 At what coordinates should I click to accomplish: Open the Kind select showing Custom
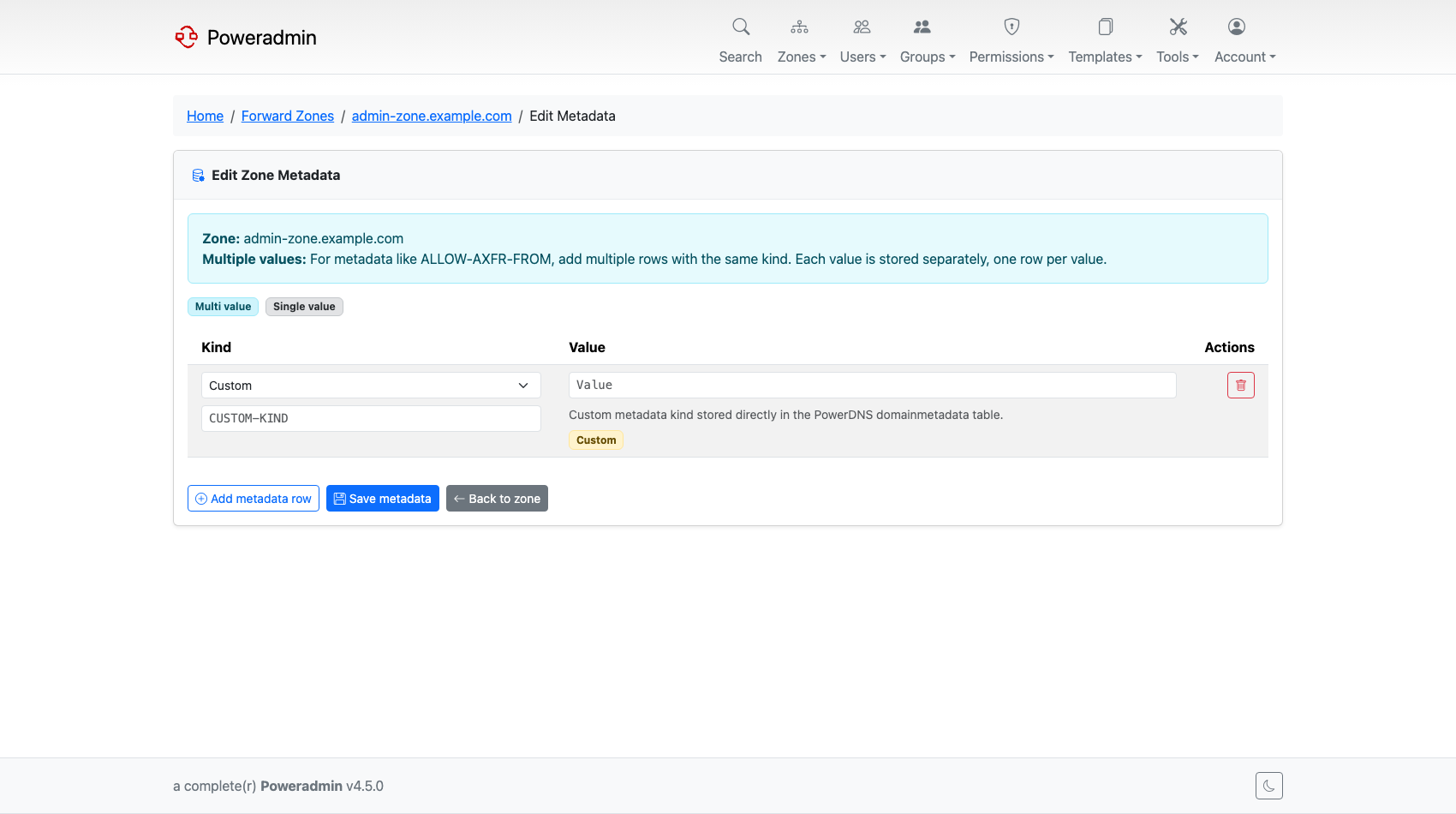(371, 386)
